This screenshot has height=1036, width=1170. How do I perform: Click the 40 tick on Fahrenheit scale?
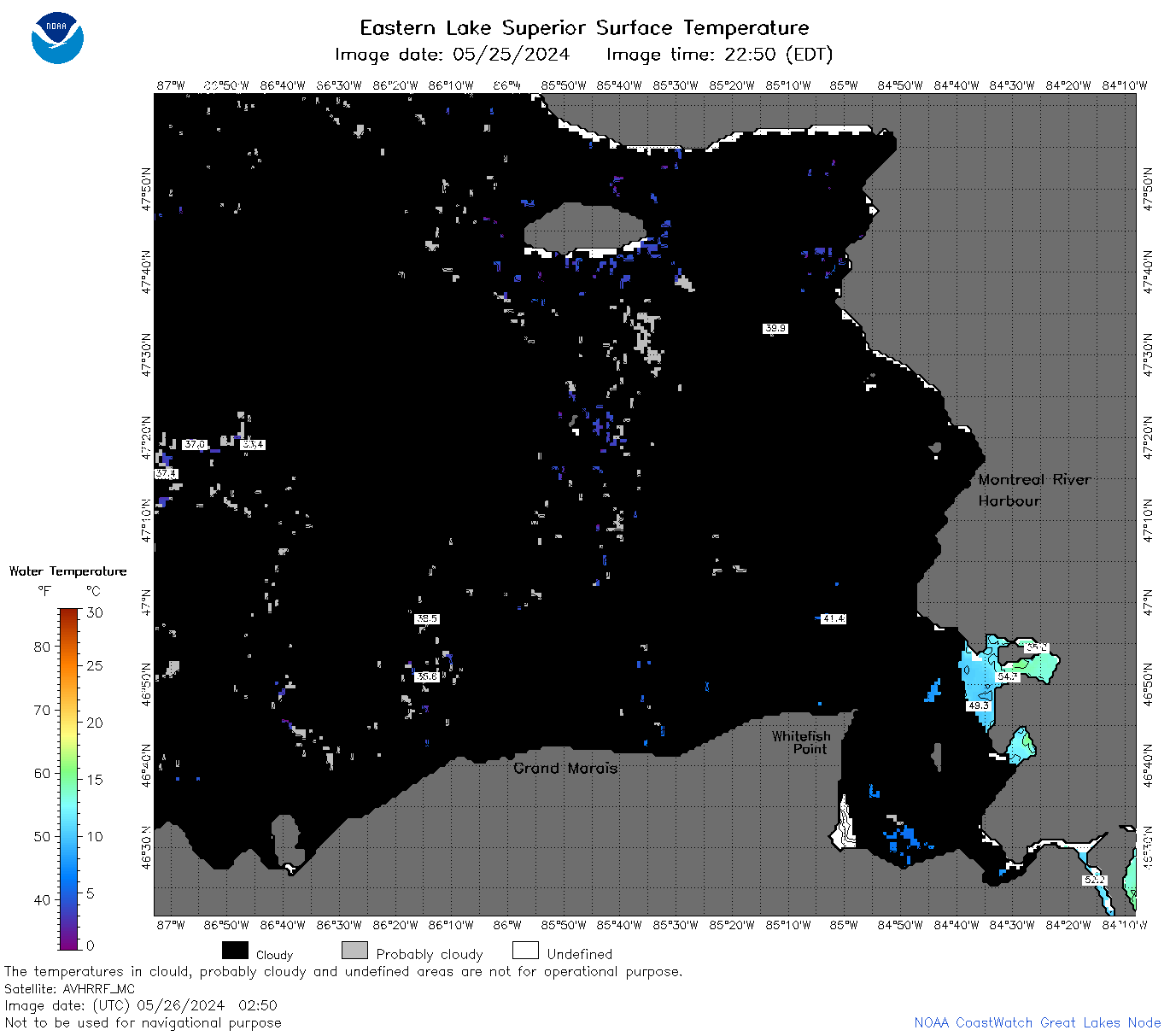click(42, 899)
